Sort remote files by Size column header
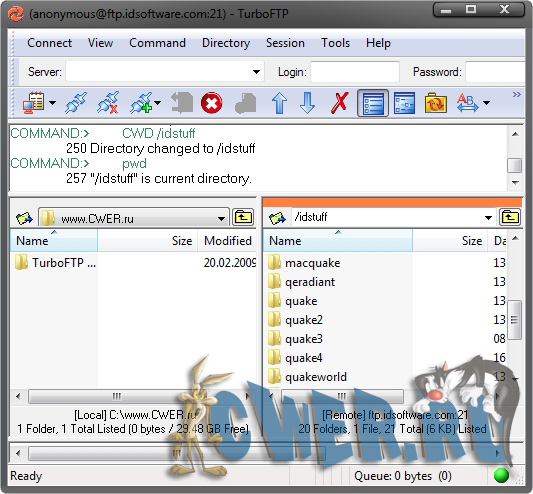533x494 pixels. [450, 241]
